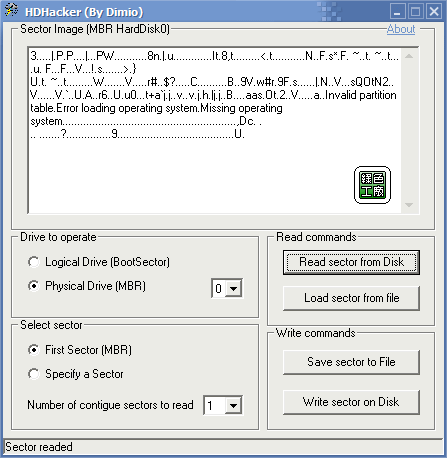The height and width of the screenshot is (458, 447).
Task: Click the sector text scrollbar up arrow
Action: tap(409, 56)
